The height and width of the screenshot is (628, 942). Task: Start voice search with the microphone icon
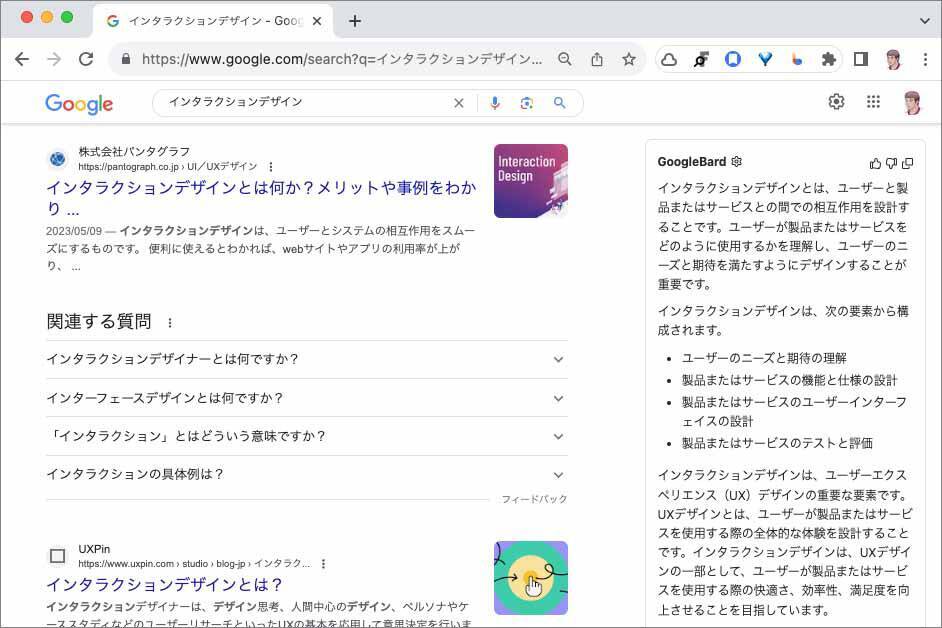click(x=495, y=103)
